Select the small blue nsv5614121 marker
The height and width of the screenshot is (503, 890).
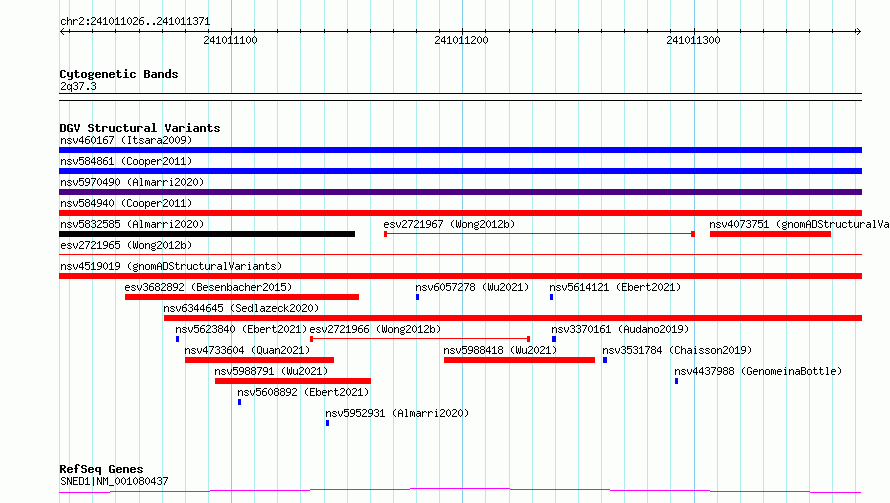pos(551,297)
